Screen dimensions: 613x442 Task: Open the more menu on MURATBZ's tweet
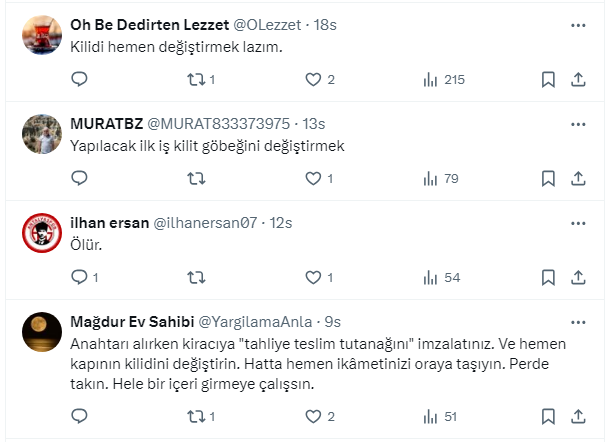(x=578, y=123)
